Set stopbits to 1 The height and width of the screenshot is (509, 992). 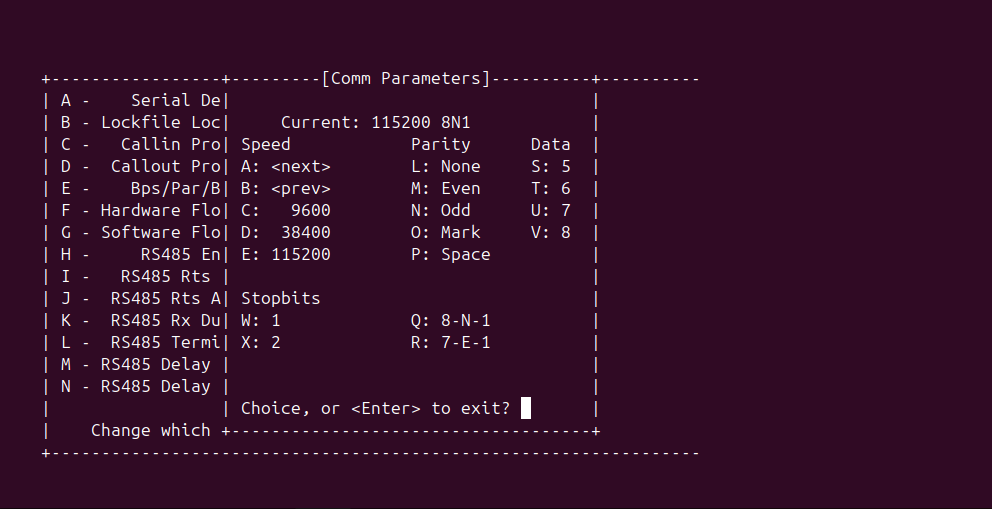pyautogui.click(x=261, y=320)
